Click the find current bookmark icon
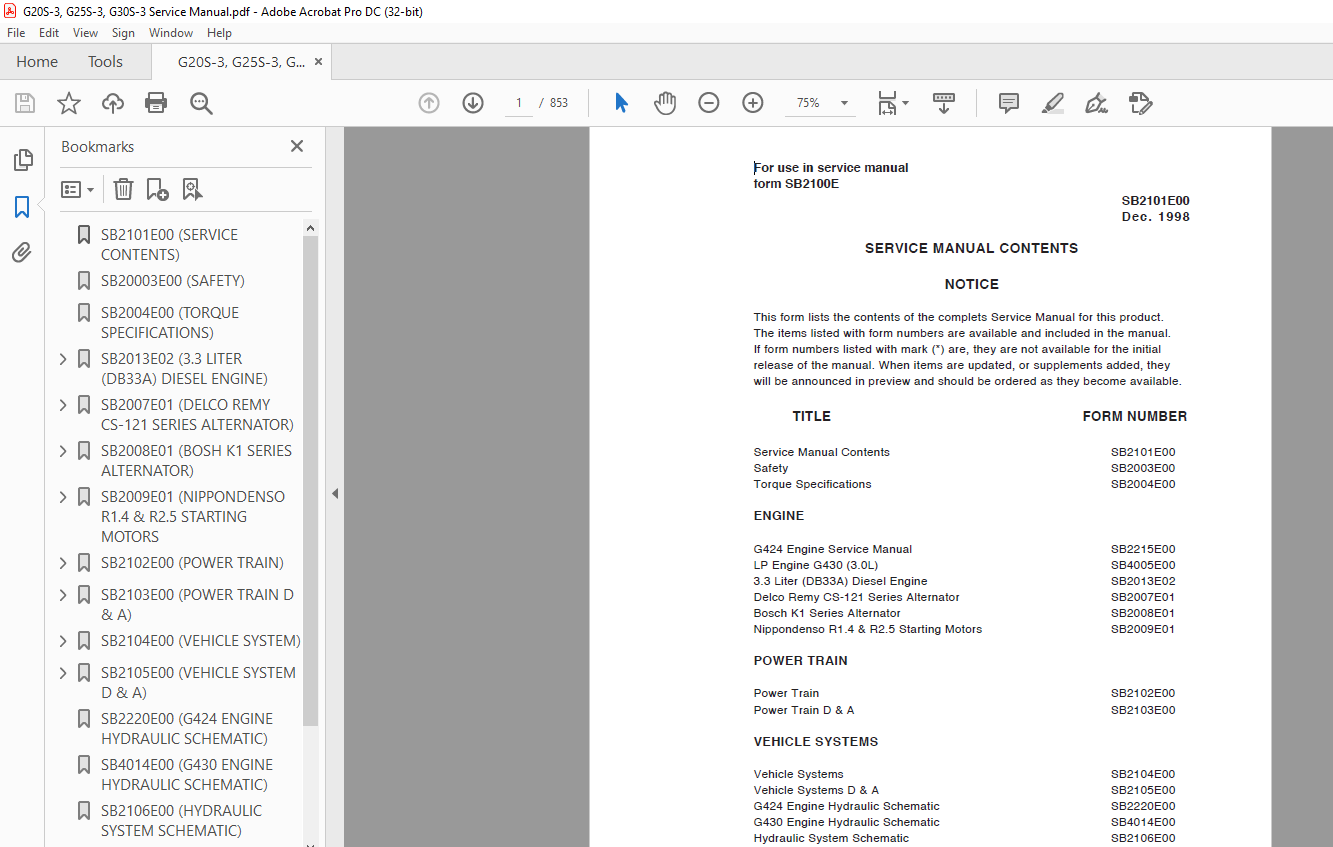Viewport: 1333px width, 847px height. [x=192, y=189]
